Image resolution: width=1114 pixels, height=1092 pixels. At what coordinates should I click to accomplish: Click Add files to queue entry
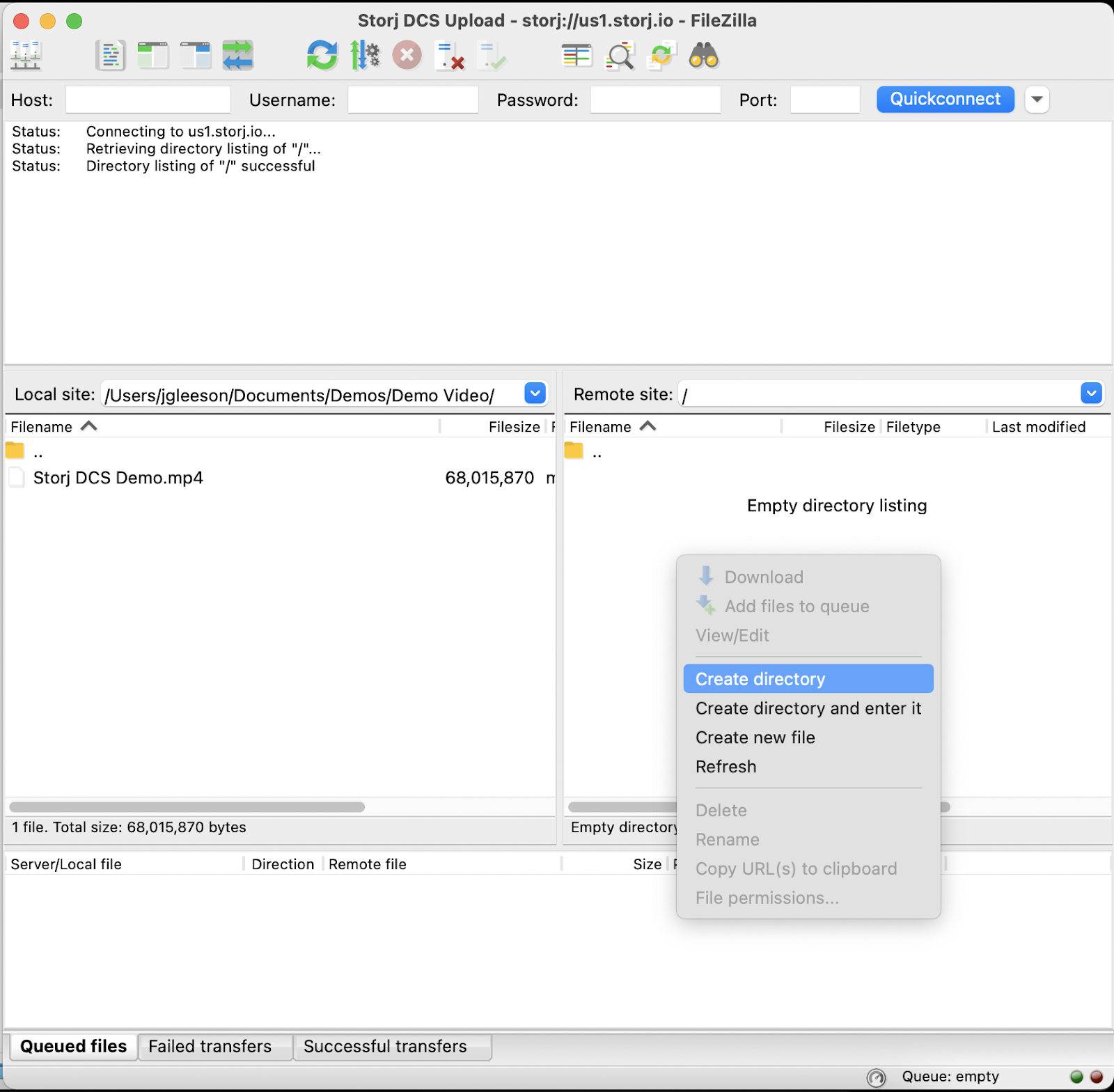pos(808,606)
